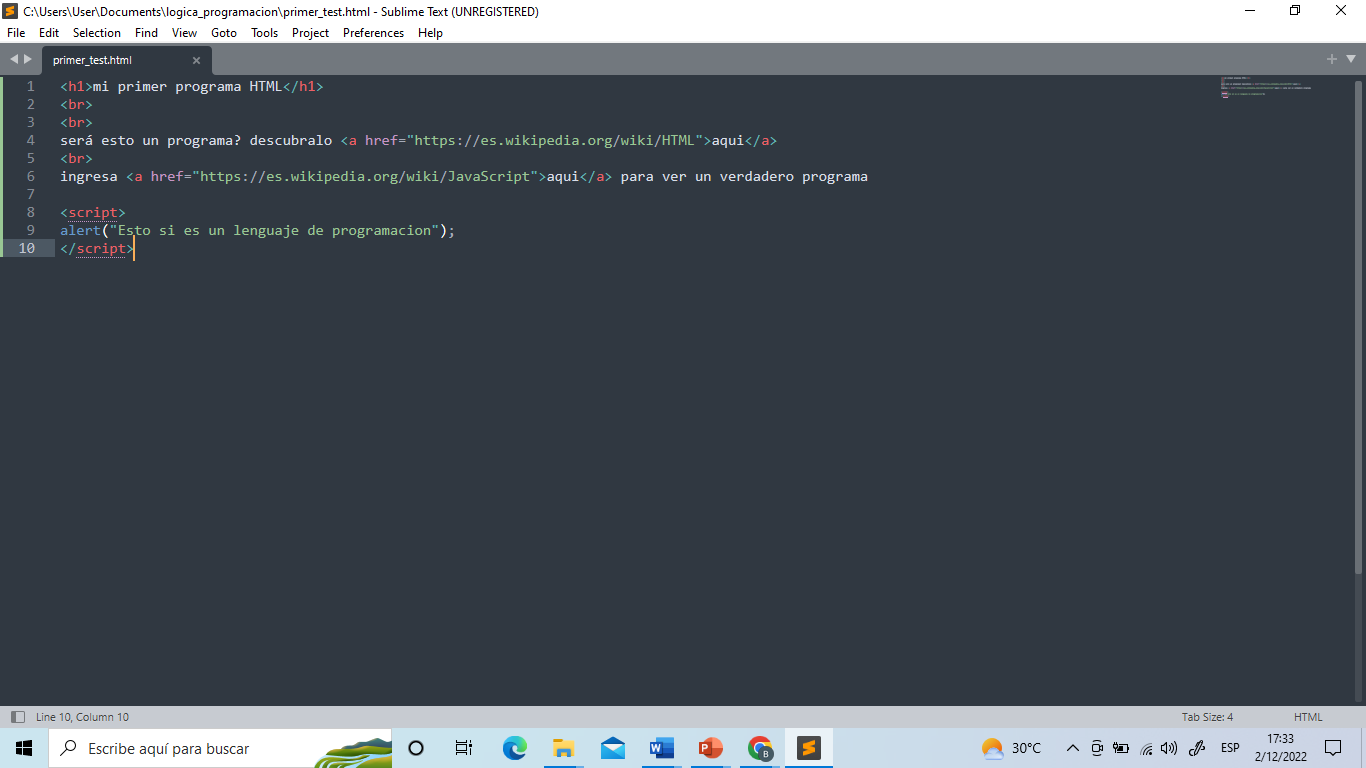1366x768 pixels.
Task: Click Meet Now camera tray icon
Action: pos(1097,748)
